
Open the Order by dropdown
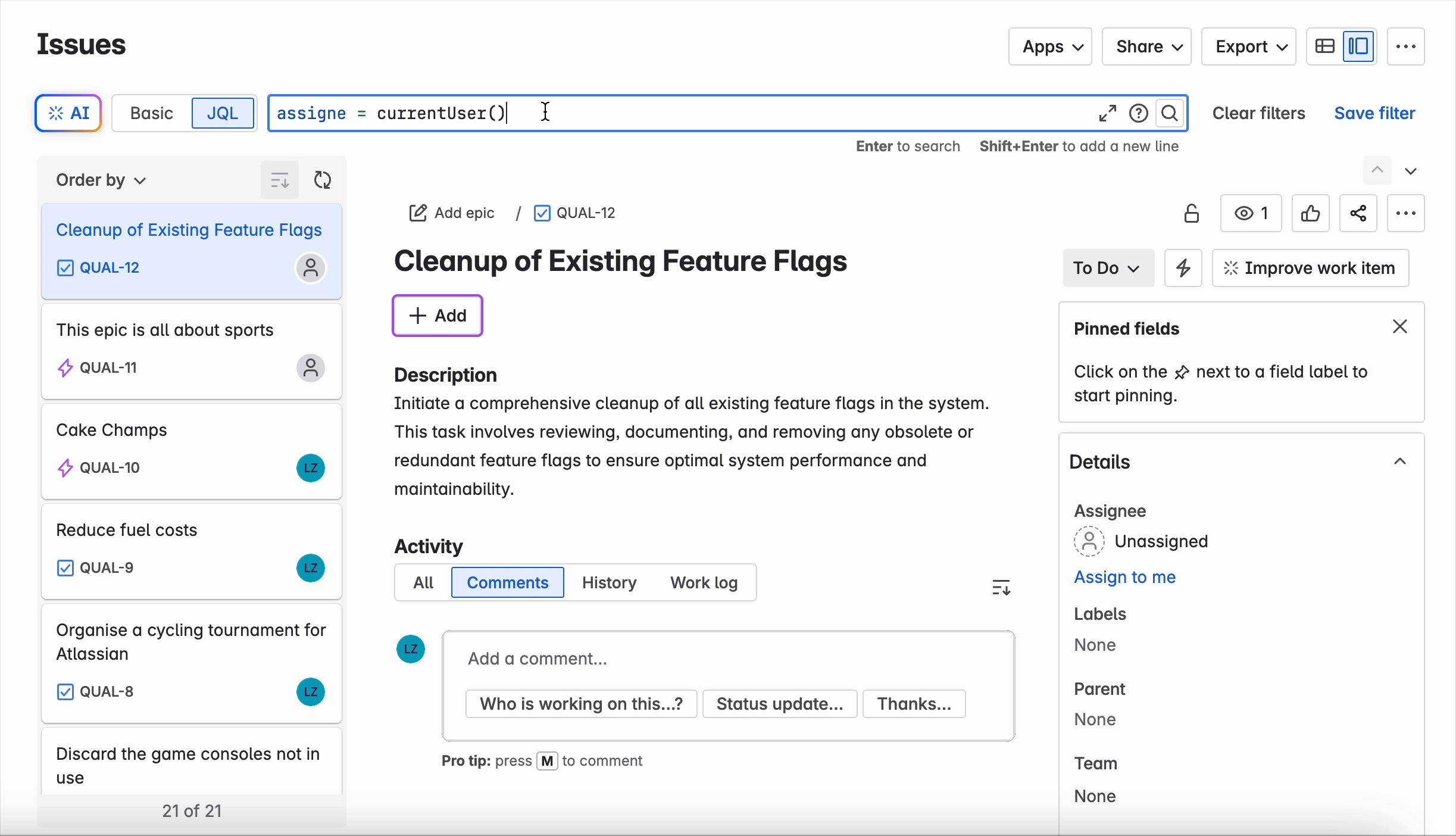[x=101, y=180]
